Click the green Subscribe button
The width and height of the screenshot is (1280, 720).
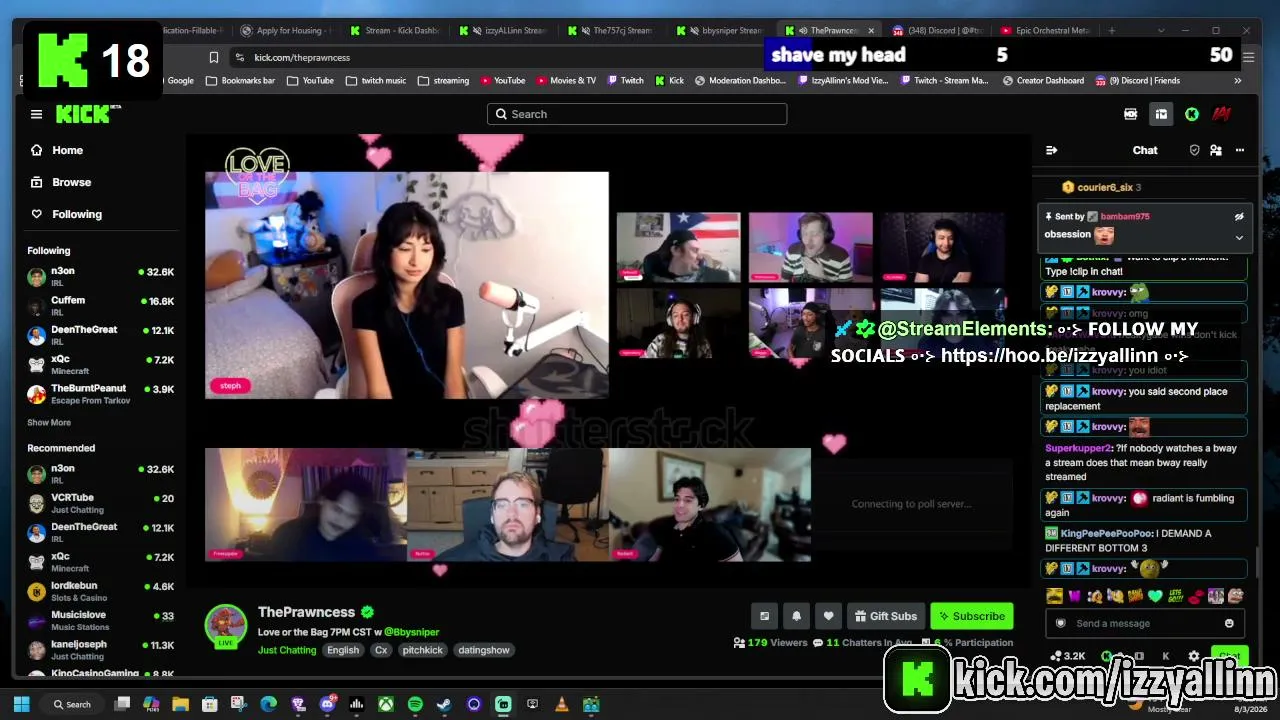(971, 616)
